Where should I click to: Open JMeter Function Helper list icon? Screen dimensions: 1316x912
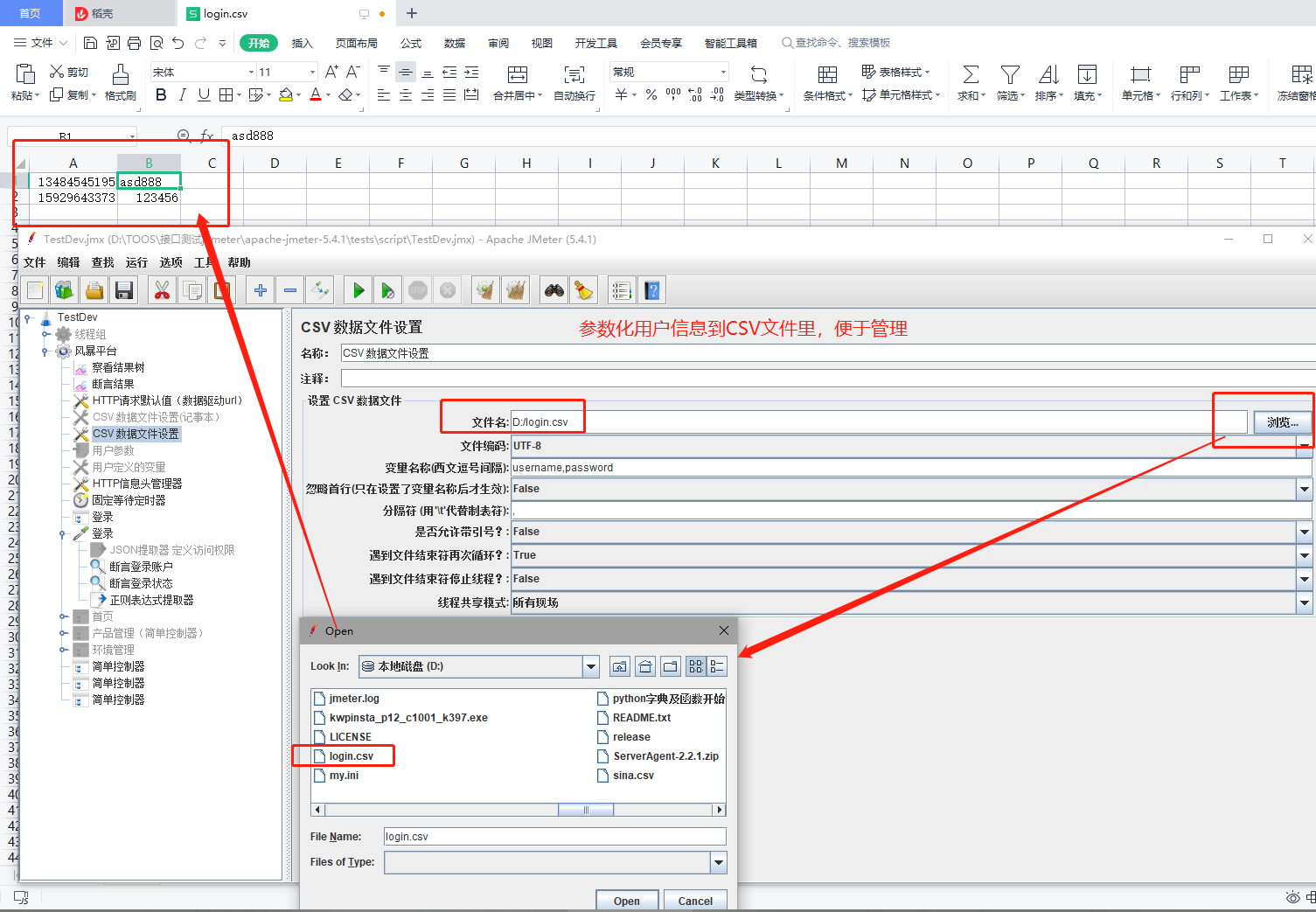coord(622,290)
